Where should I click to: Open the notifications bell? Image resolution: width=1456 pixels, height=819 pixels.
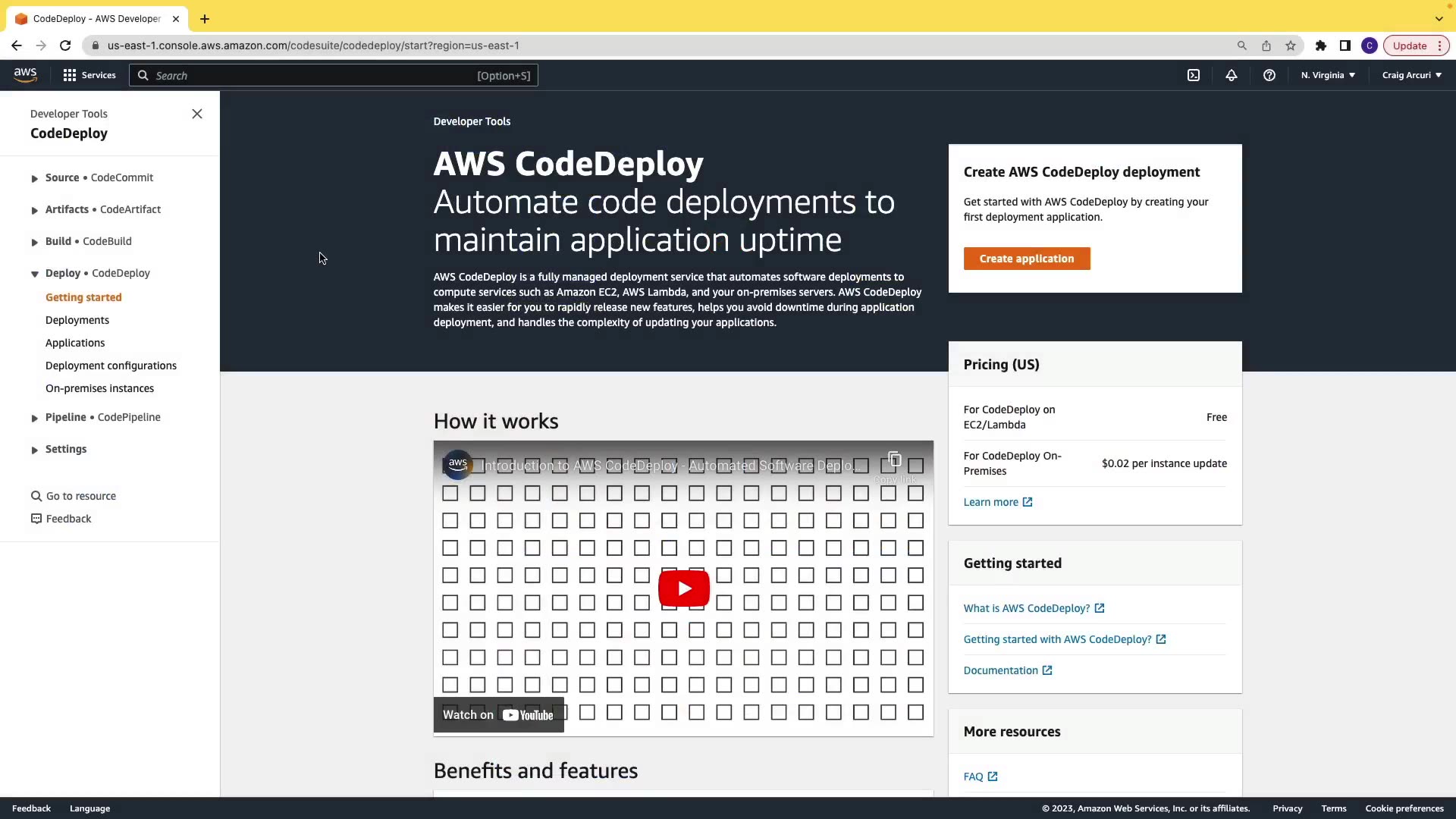click(1231, 75)
